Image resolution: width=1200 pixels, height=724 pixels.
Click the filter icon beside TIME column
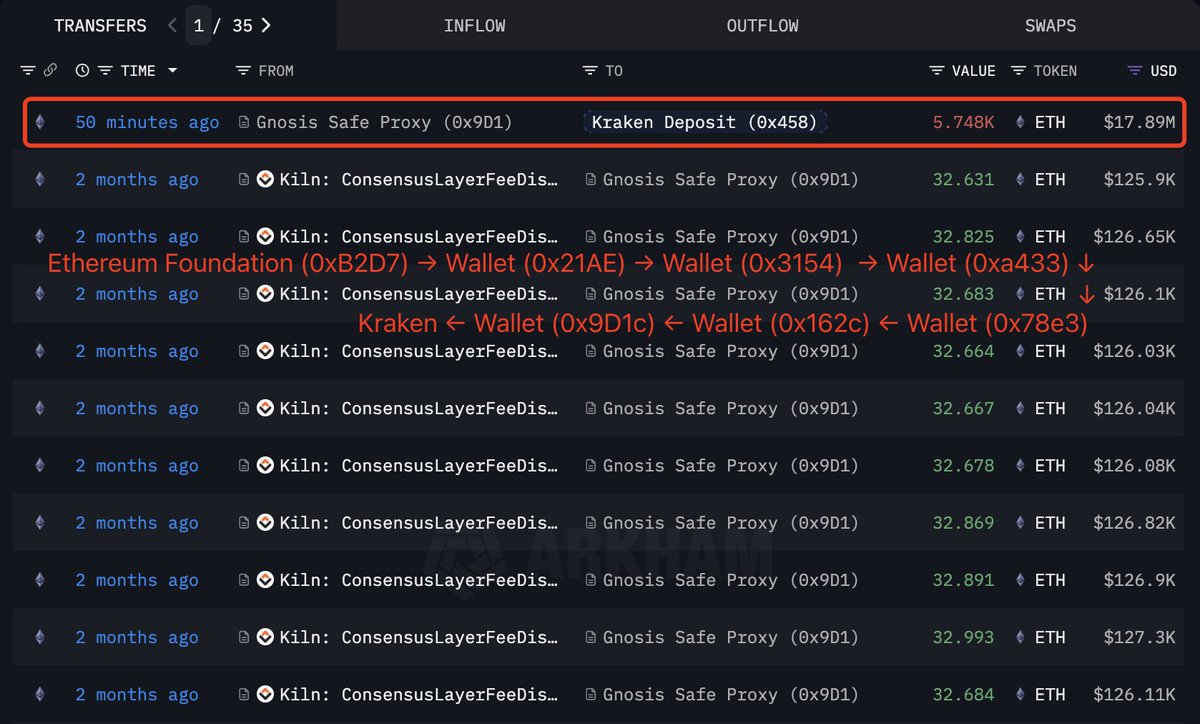[103, 70]
